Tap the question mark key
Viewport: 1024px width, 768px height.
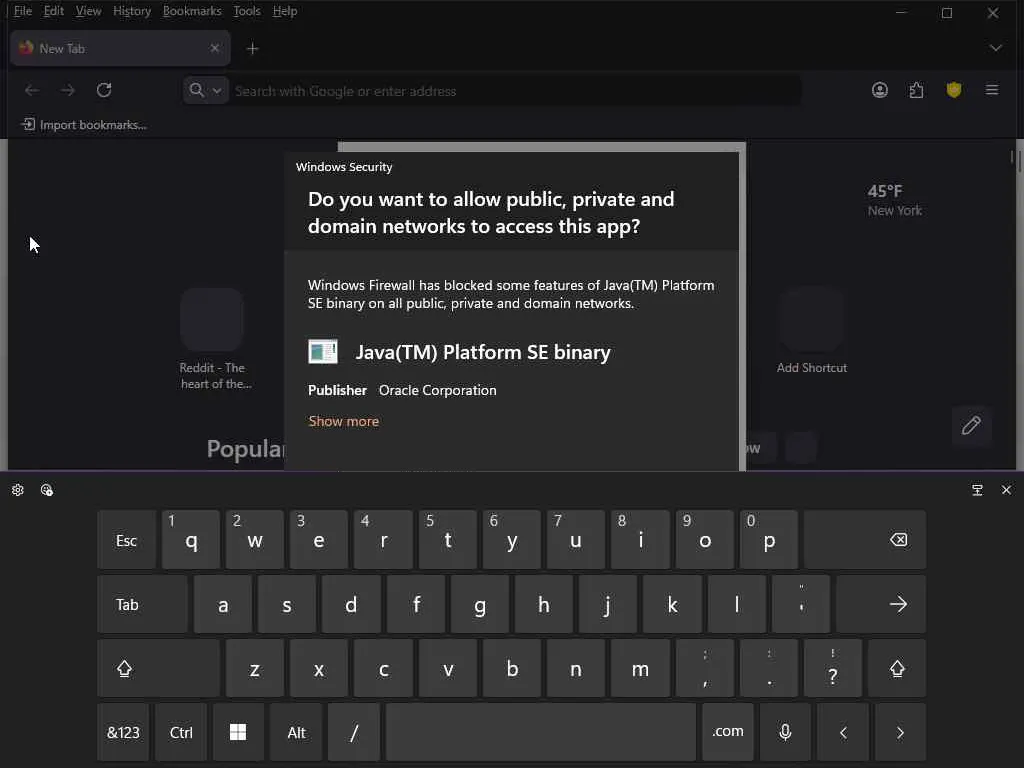click(x=833, y=668)
